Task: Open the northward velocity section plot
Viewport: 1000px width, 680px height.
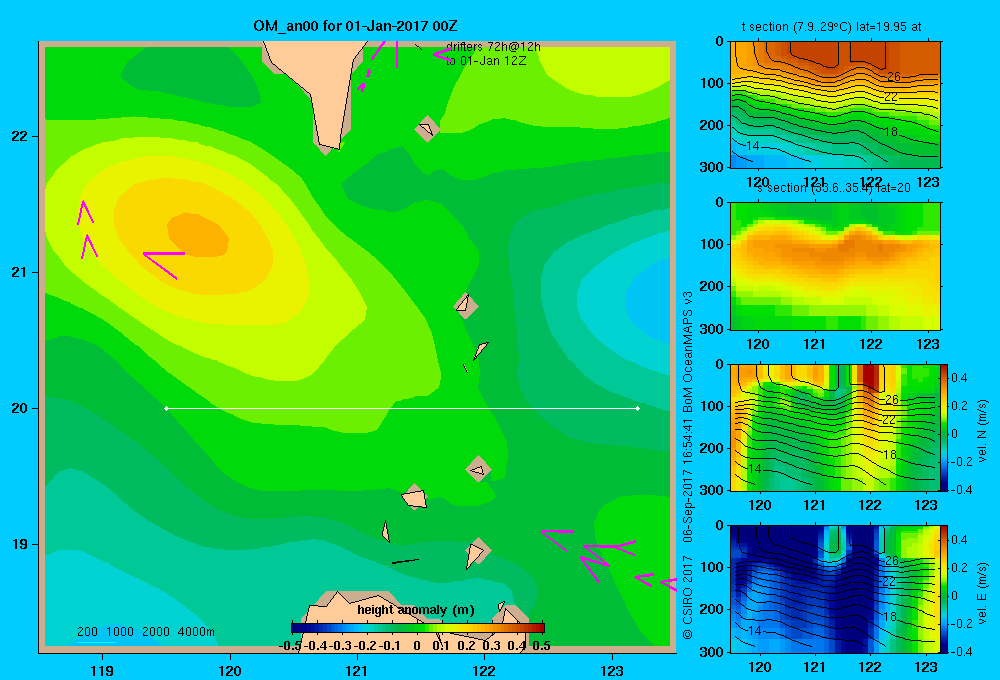Action: (835, 427)
